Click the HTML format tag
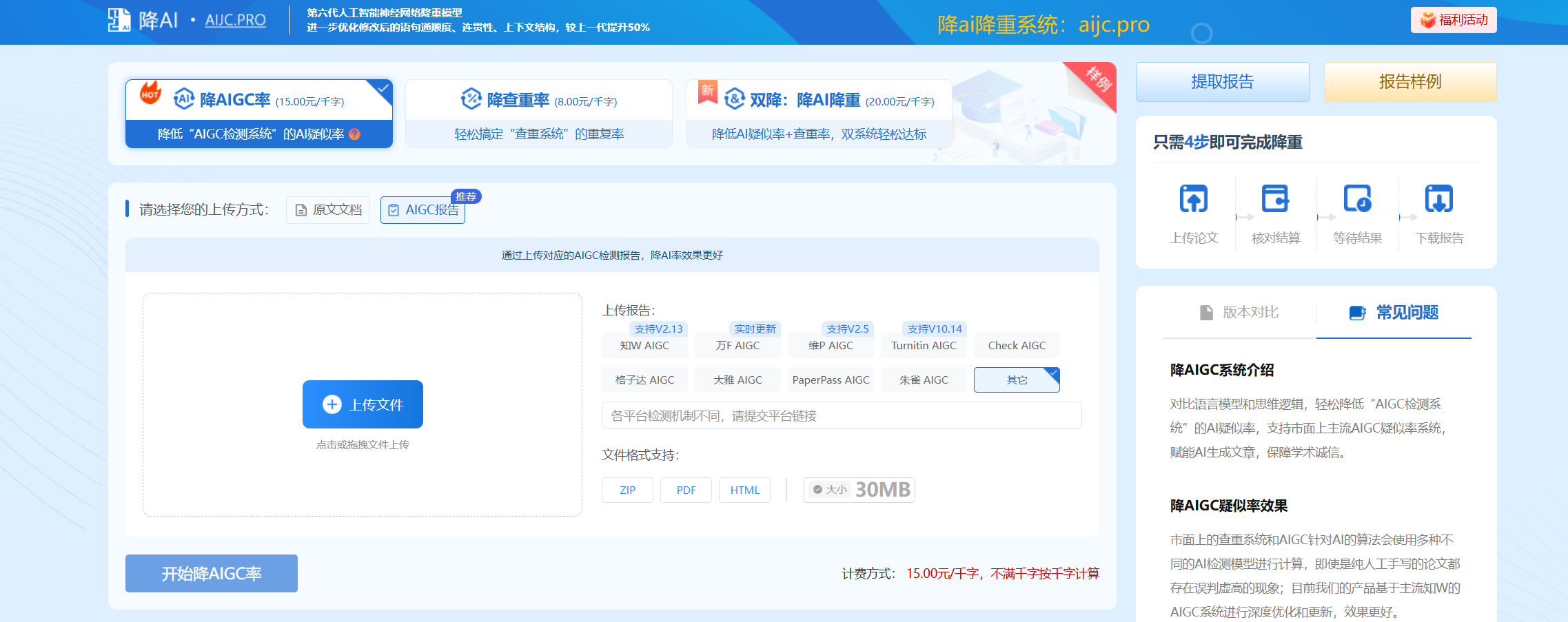This screenshot has width=1568, height=622. point(744,490)
